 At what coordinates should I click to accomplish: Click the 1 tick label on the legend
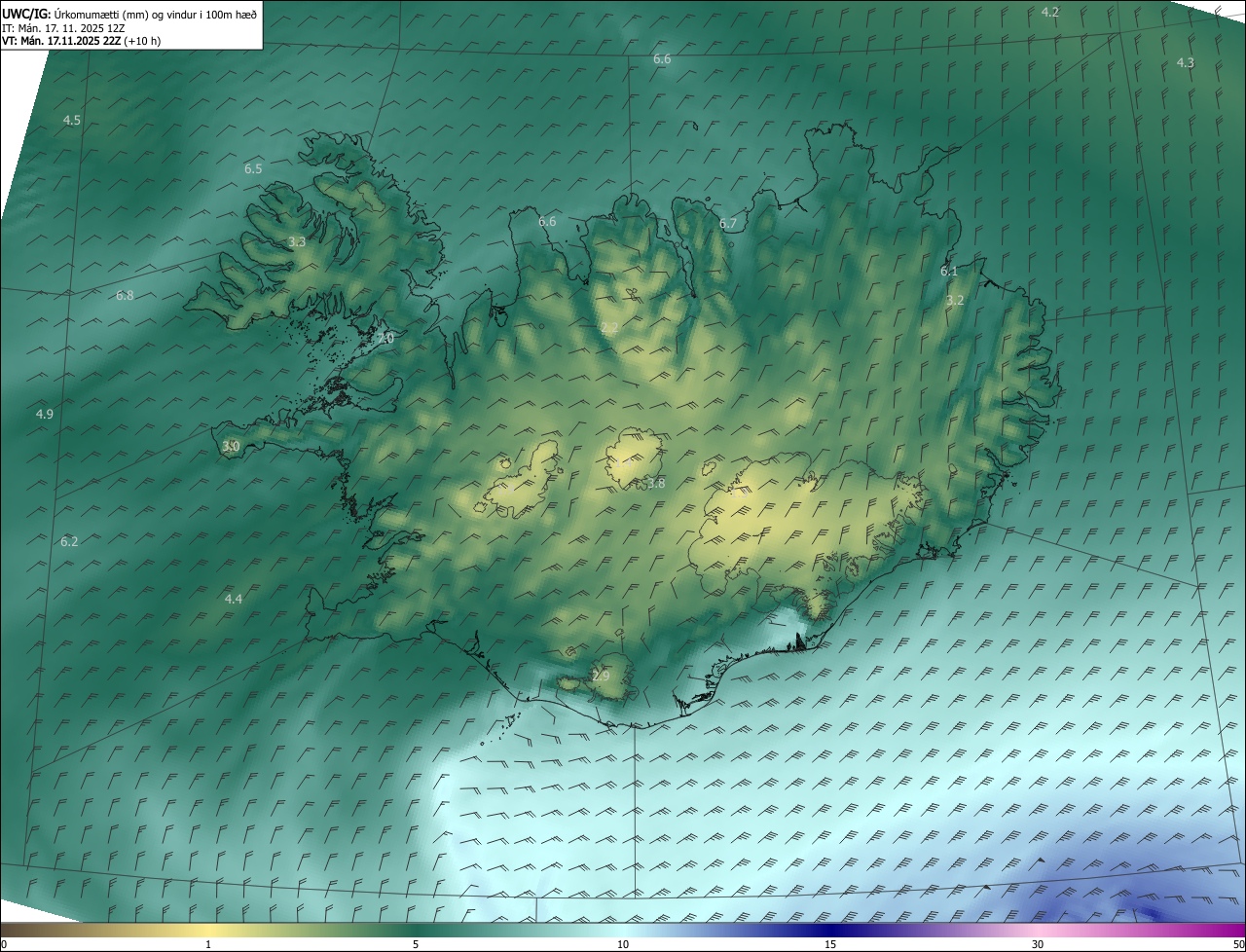[x=208, y=944]
